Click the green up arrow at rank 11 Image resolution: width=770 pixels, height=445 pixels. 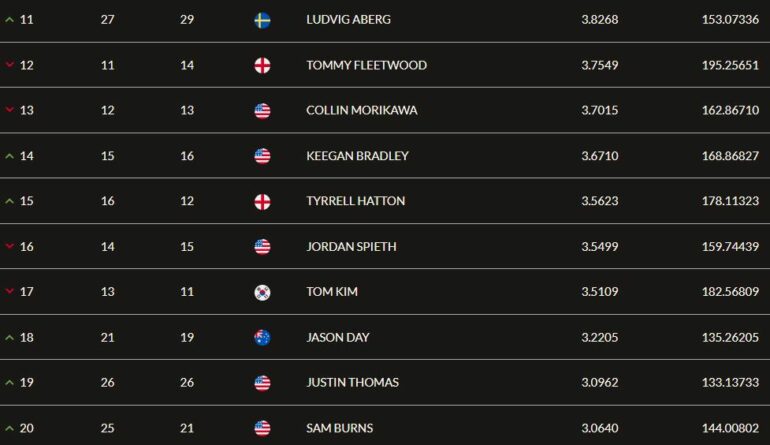coord(9,20)
